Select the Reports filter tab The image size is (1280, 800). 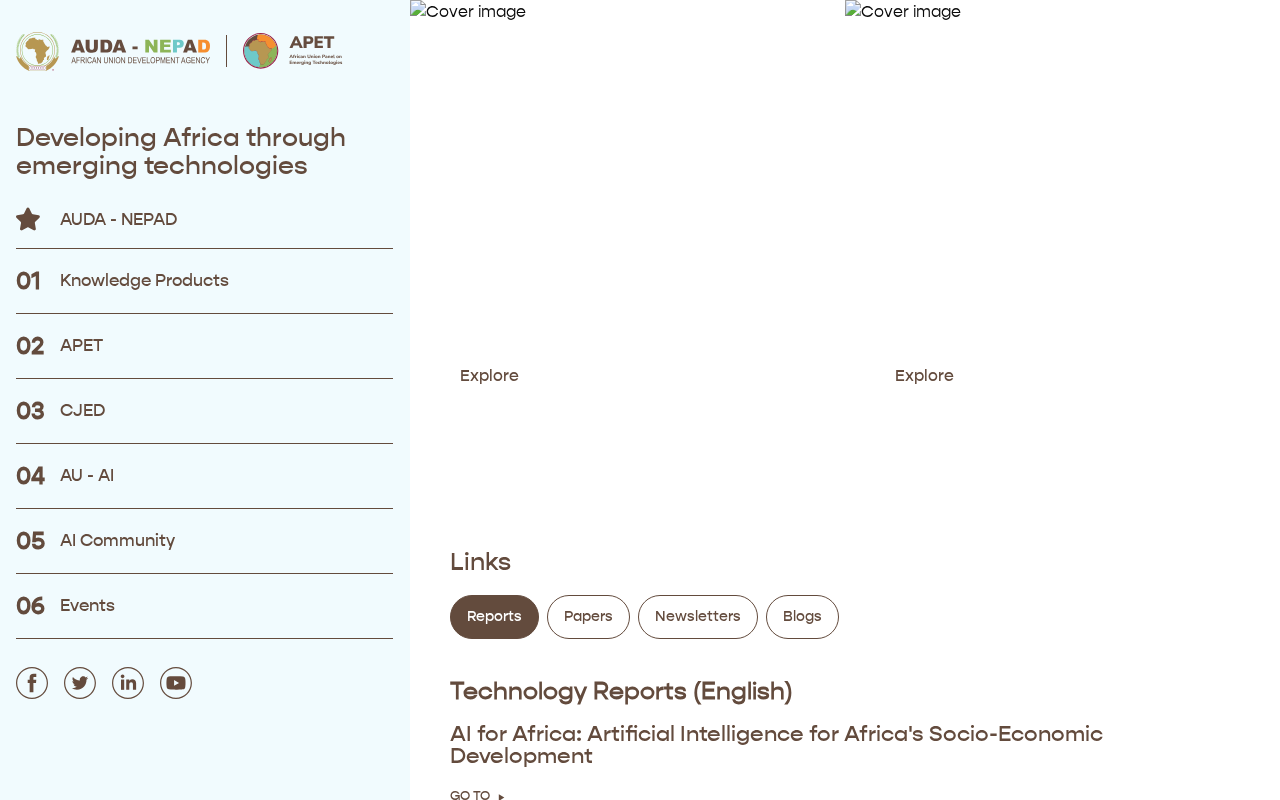click(x=494, y=617)
